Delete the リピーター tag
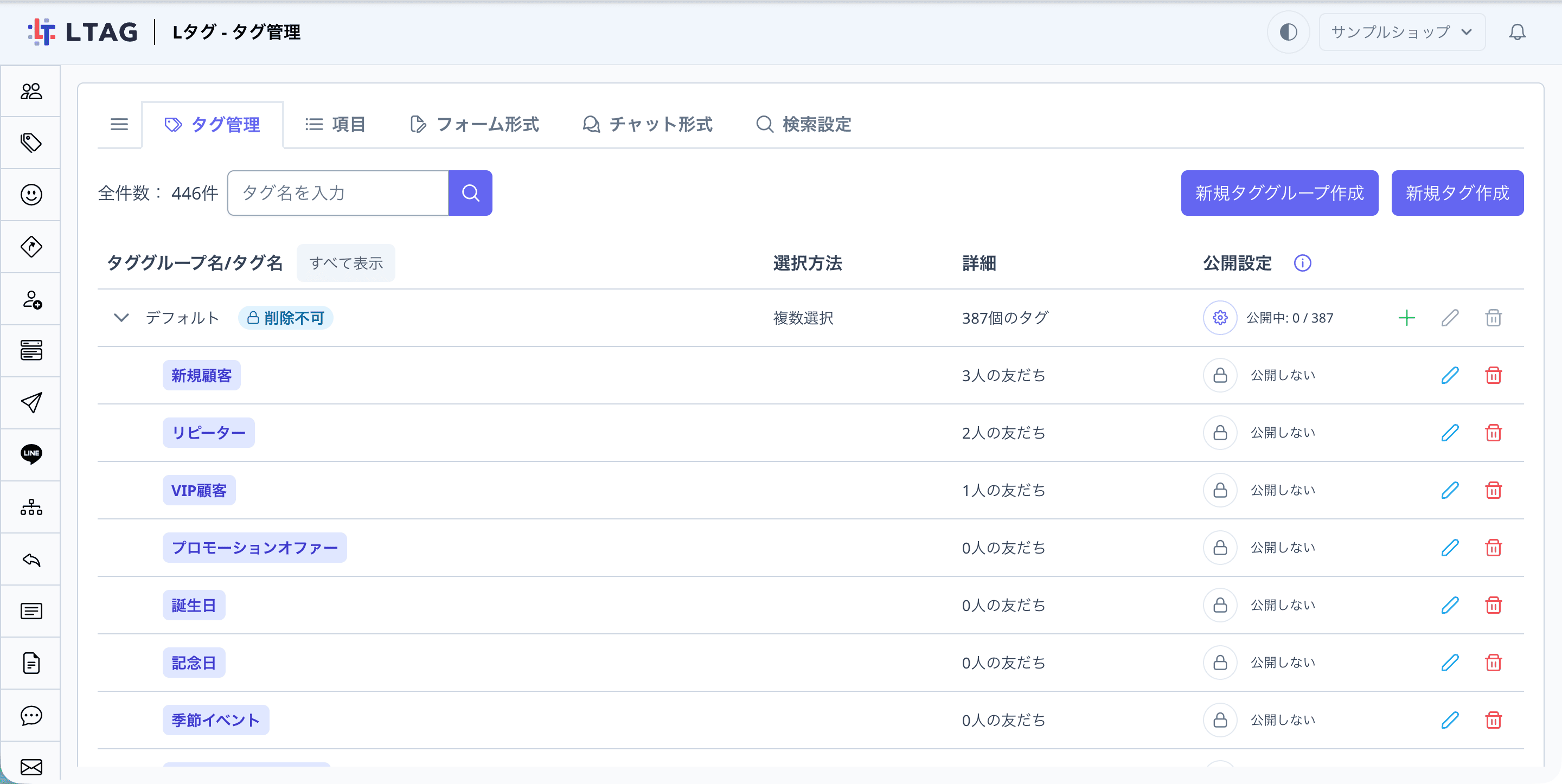This screenshot has width=1562, height=784. (1493, 433)
